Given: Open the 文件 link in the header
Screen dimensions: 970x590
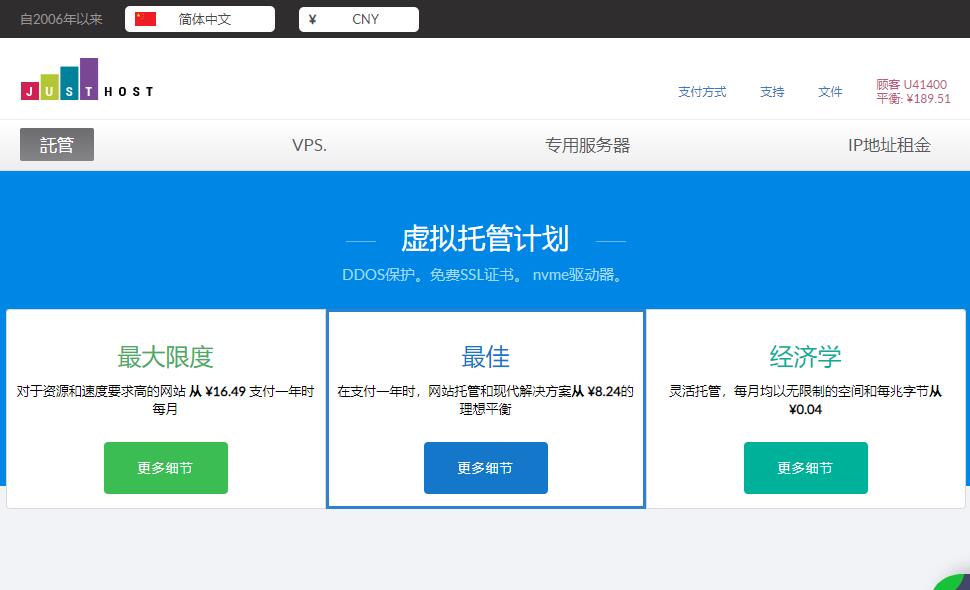Looking at the screenshot, I should click(830, 92).
